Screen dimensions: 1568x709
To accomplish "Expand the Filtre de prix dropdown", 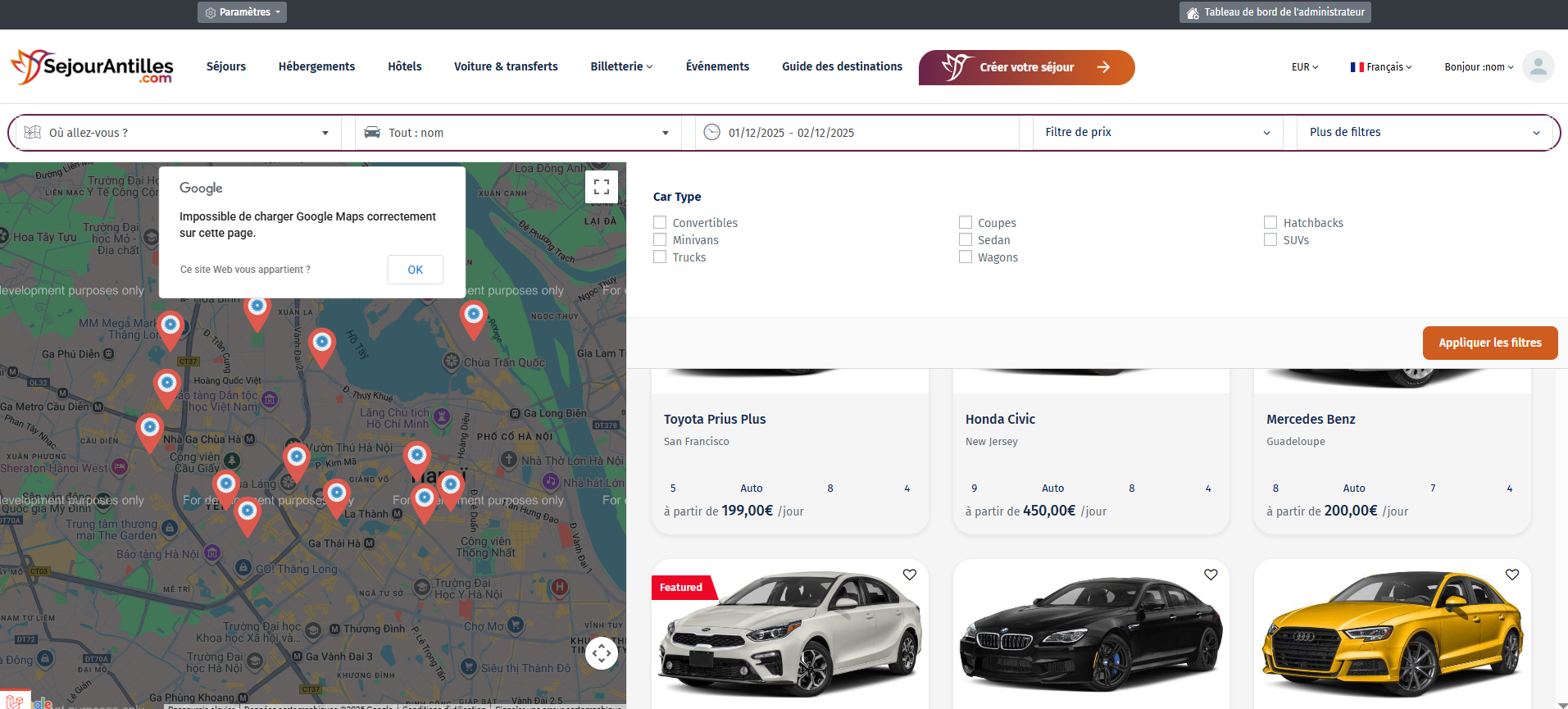I will (1157, 133).
